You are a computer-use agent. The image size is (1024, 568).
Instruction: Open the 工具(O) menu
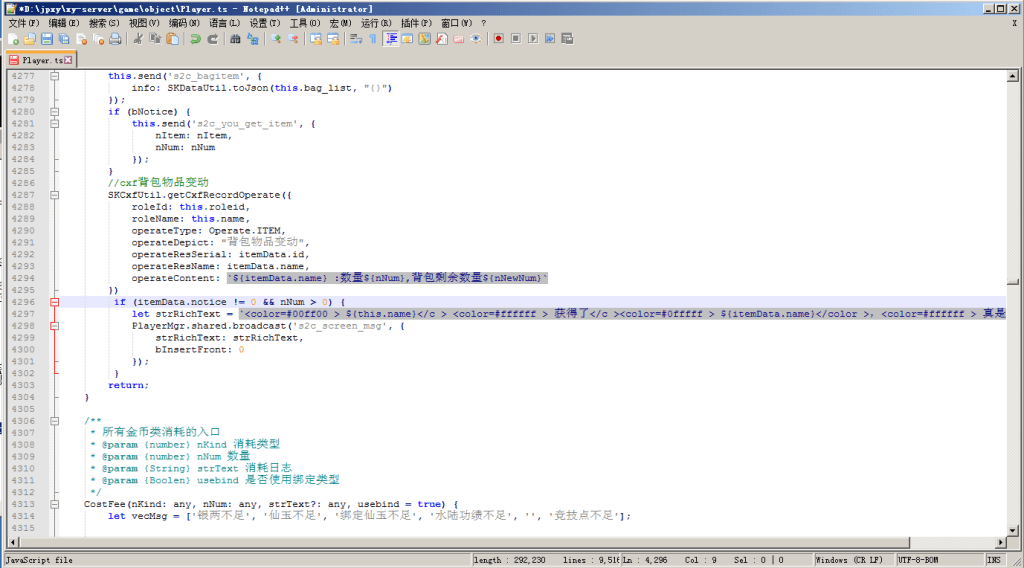[305, 23]
